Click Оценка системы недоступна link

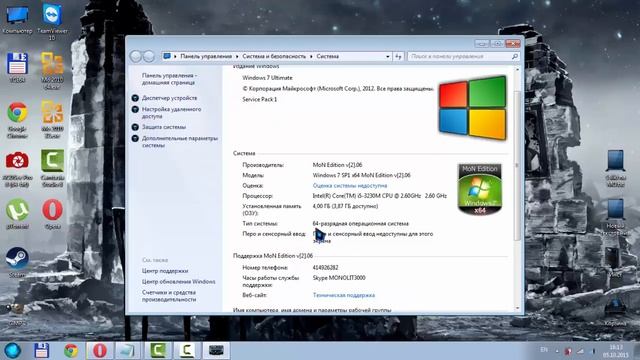coord(350,185)
